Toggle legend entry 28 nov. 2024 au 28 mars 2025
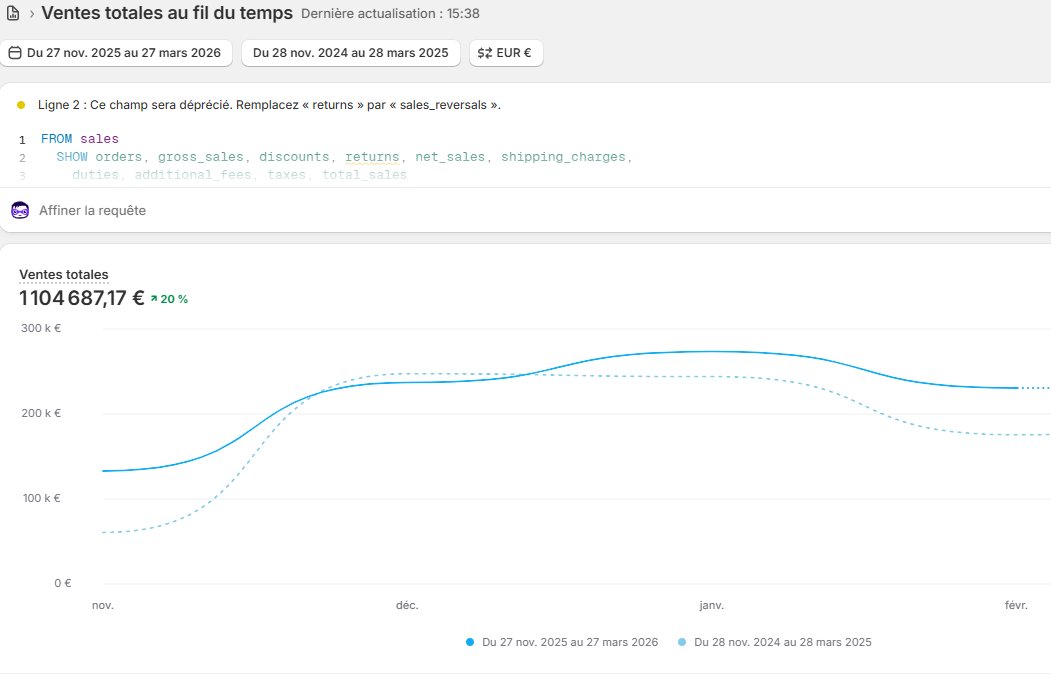Image resolution: width=1051 pixels, height=679 pixels. pyautogui.click(x=774, y=642)
